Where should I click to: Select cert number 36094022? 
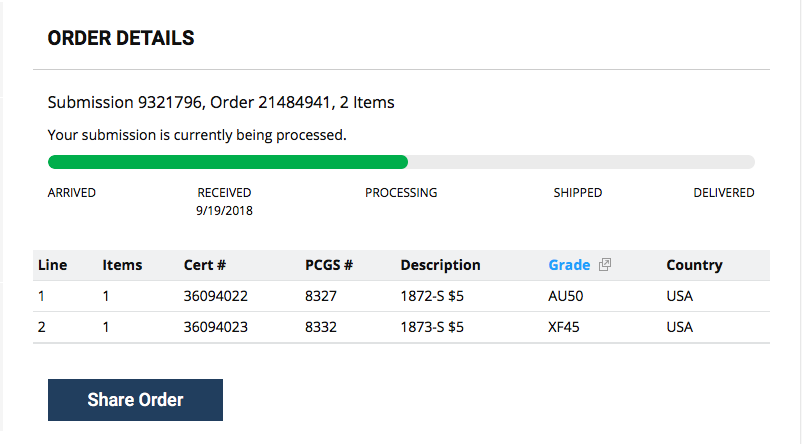pyautogui.click(x=216, y=296)
